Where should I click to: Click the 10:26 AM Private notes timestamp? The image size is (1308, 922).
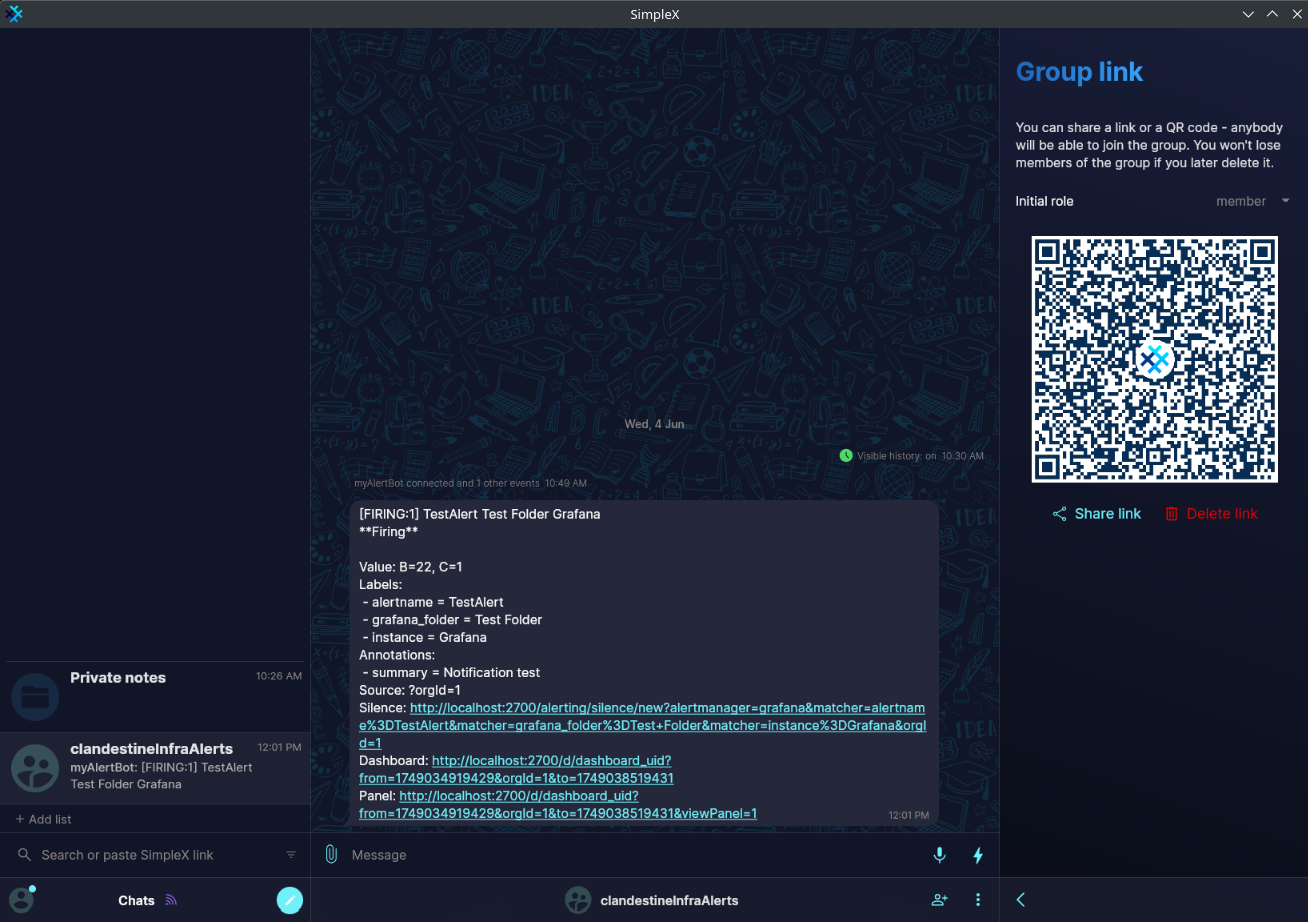pyautogui.click(x=278, y=676)
